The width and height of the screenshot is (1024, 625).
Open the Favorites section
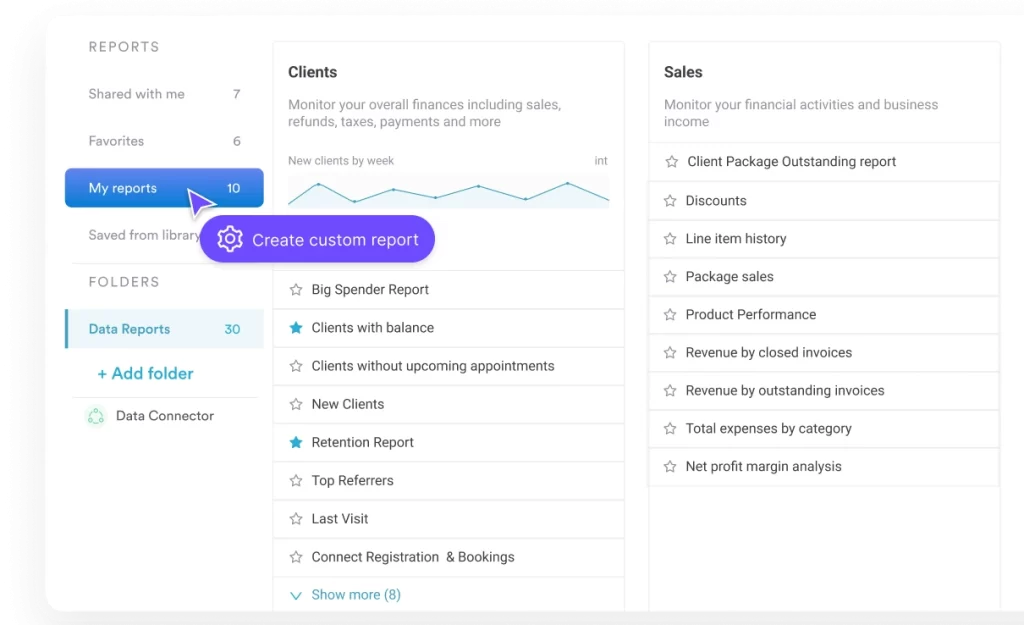coord(117,141)
